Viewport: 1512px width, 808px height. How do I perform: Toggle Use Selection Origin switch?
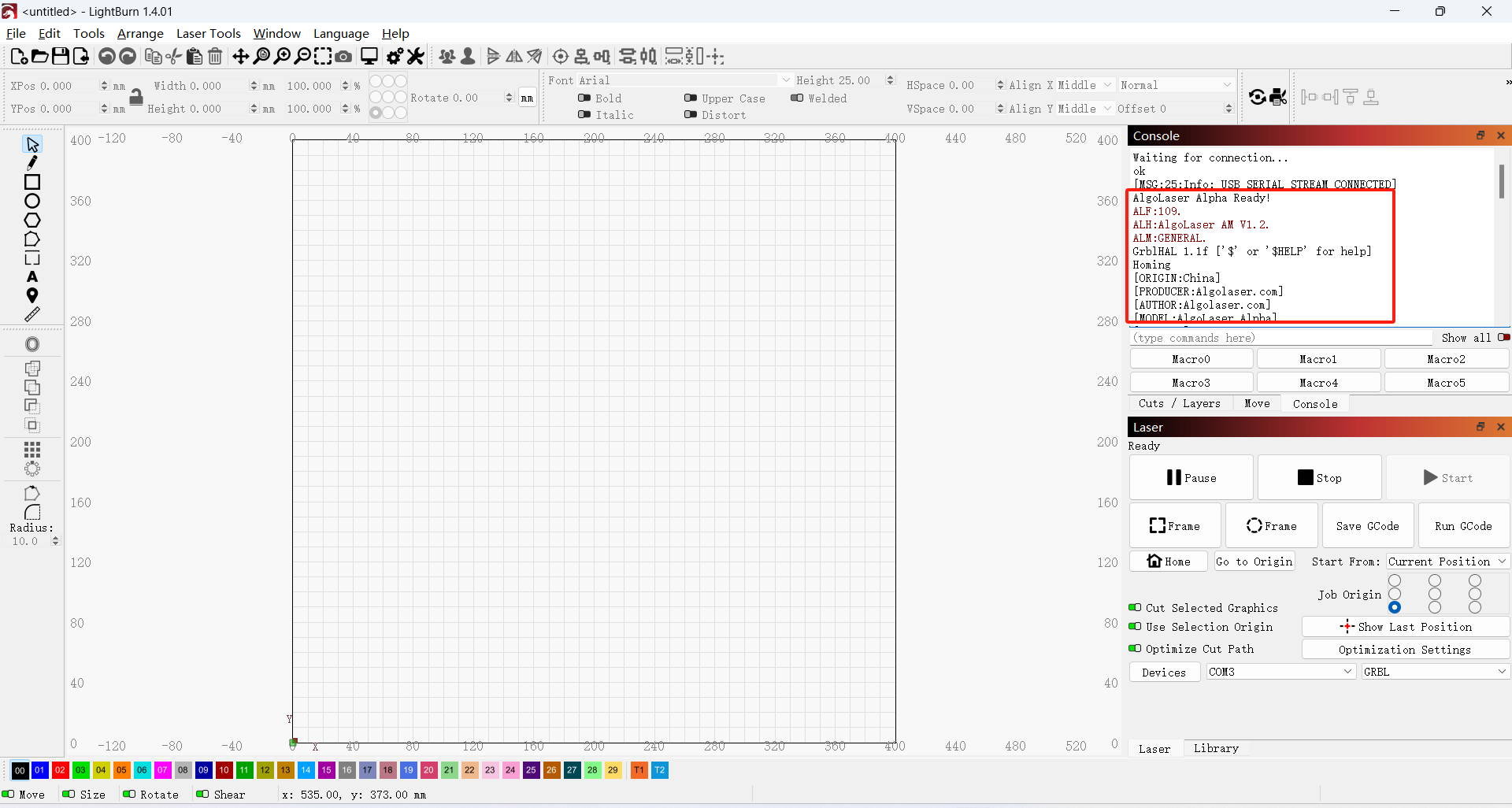(1135, 626)
